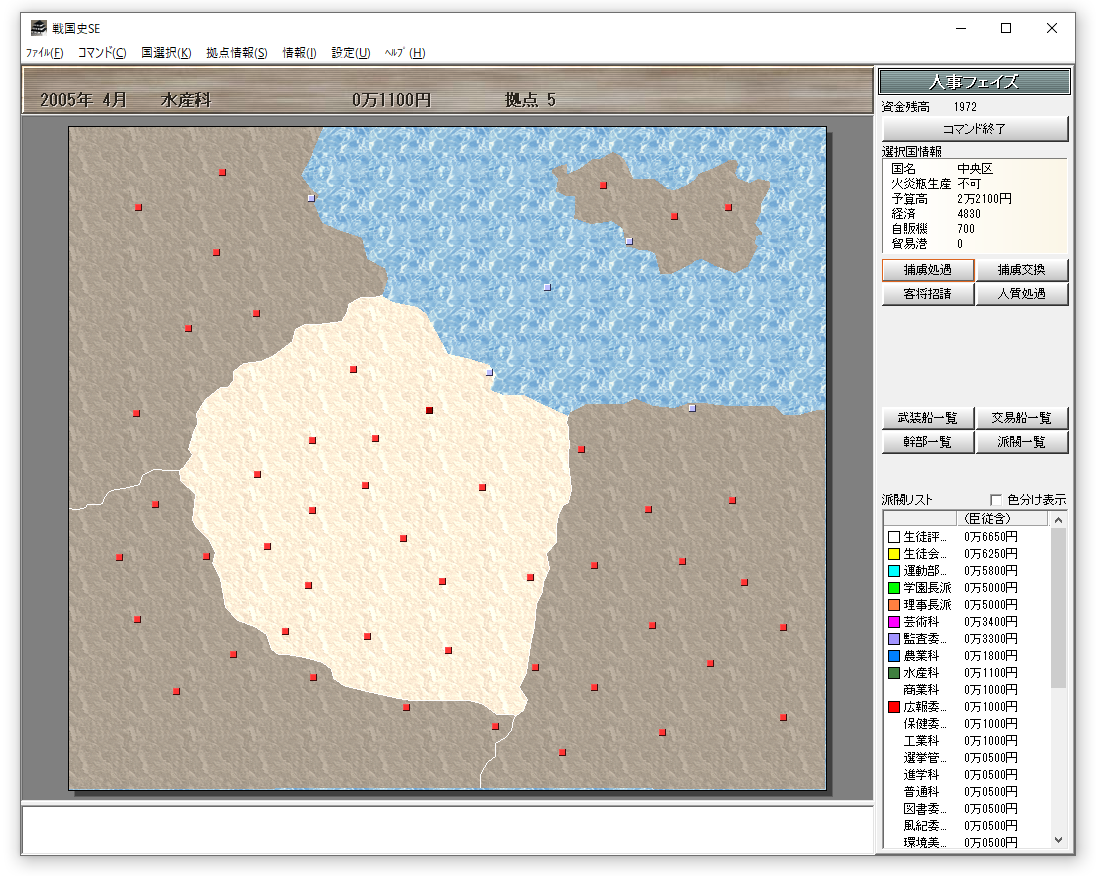This screenshot has height=876, width=1096.
Task: Open the 武装船一覧 list
Action: point(927,418)
